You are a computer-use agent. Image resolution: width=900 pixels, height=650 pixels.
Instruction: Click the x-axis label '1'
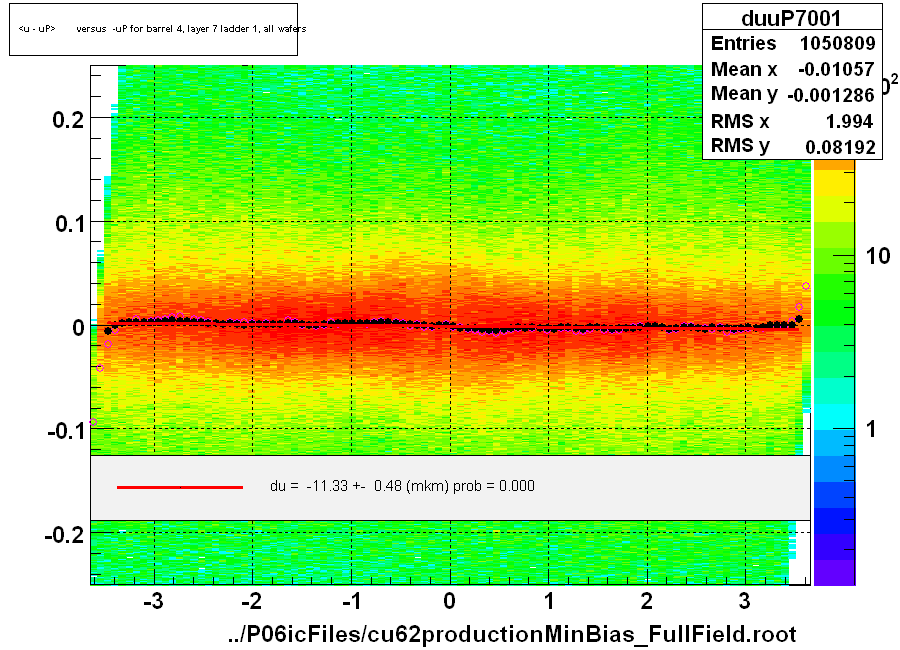click(x=549, y=601)
